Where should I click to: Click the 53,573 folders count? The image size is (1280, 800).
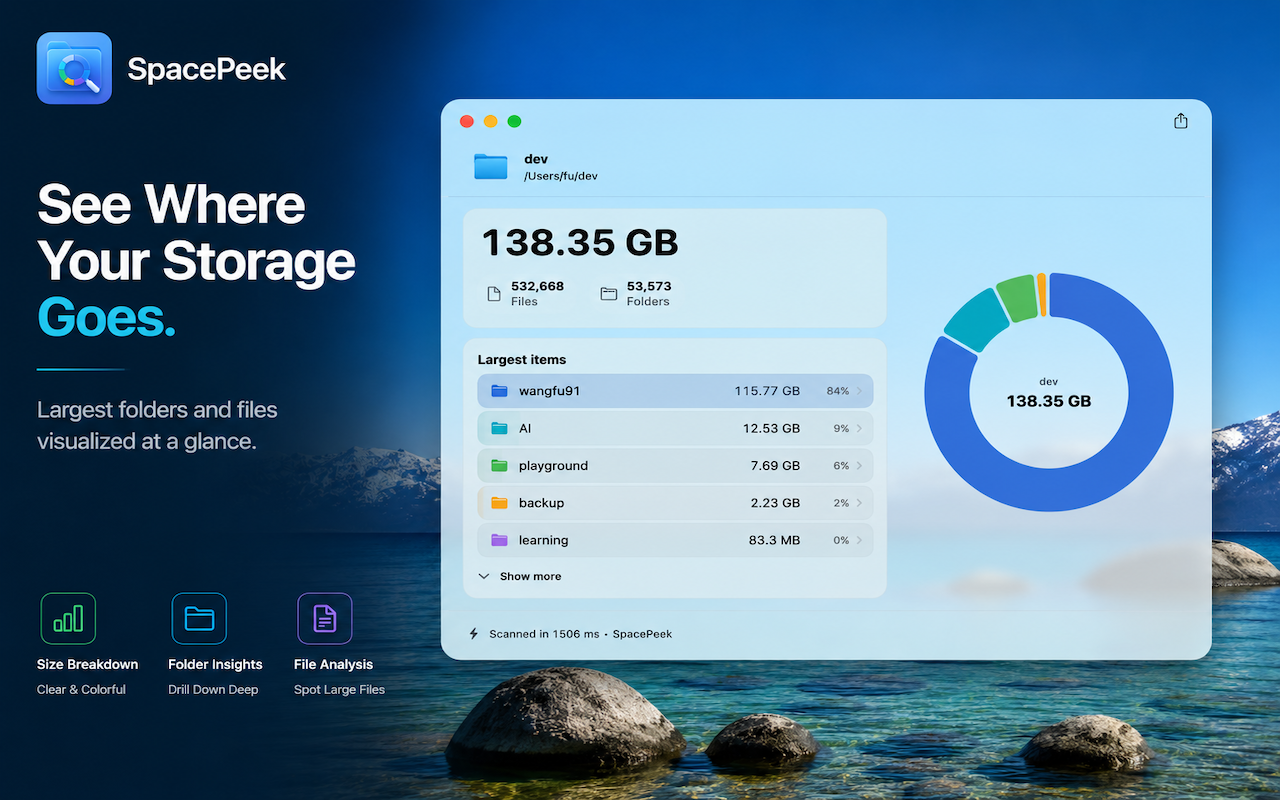click(649, 286)
